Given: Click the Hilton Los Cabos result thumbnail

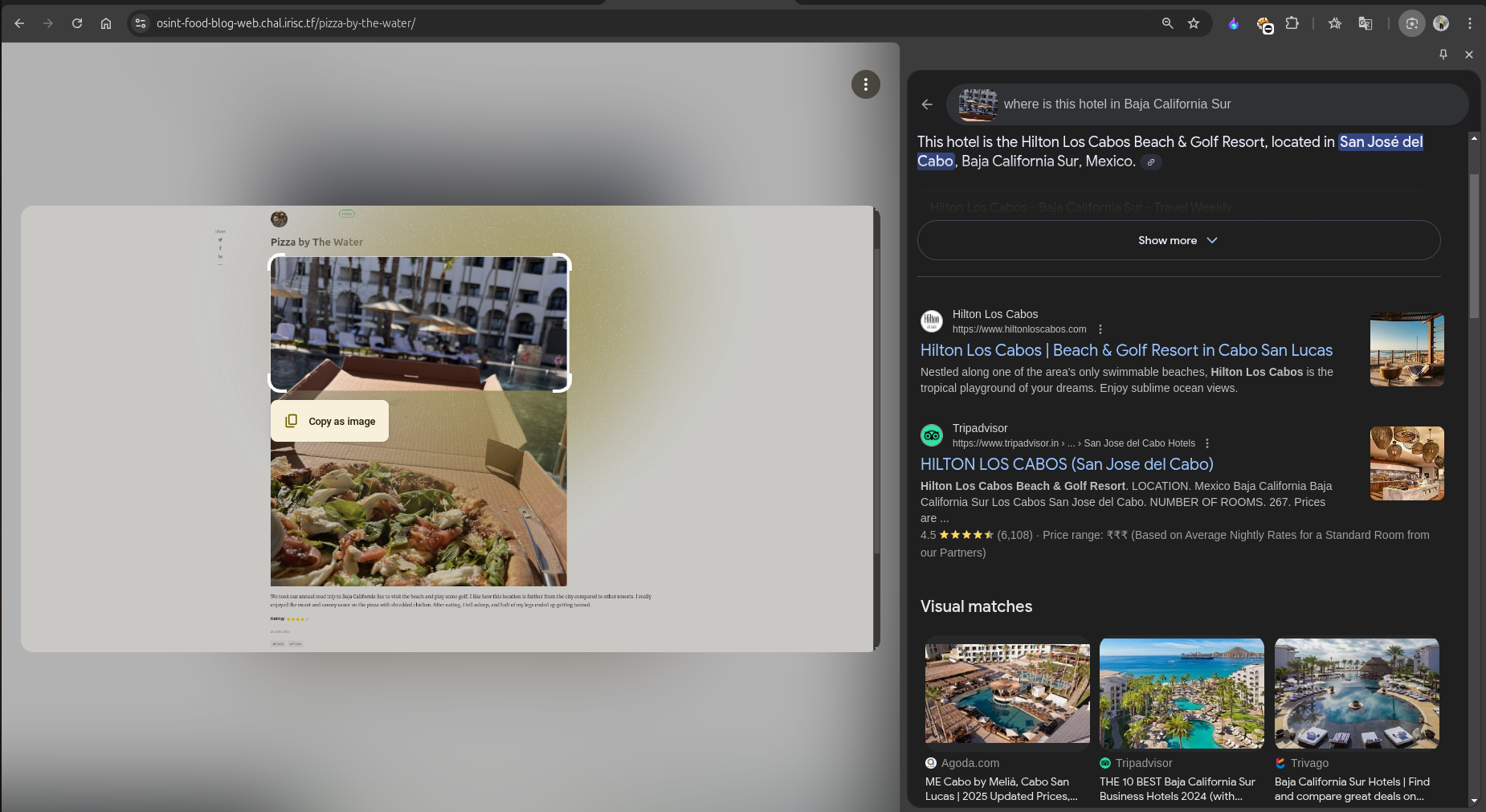Looking at the screenshot, I should coord(1406,349).
